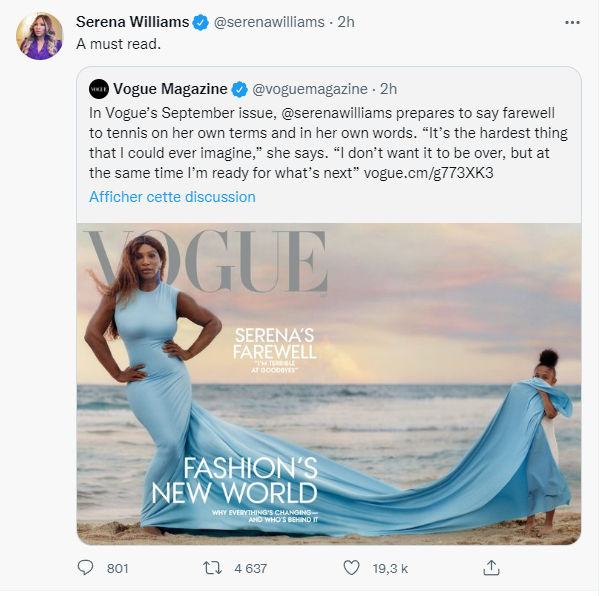Open the Vogue Magazine account name

pos(170,88)
